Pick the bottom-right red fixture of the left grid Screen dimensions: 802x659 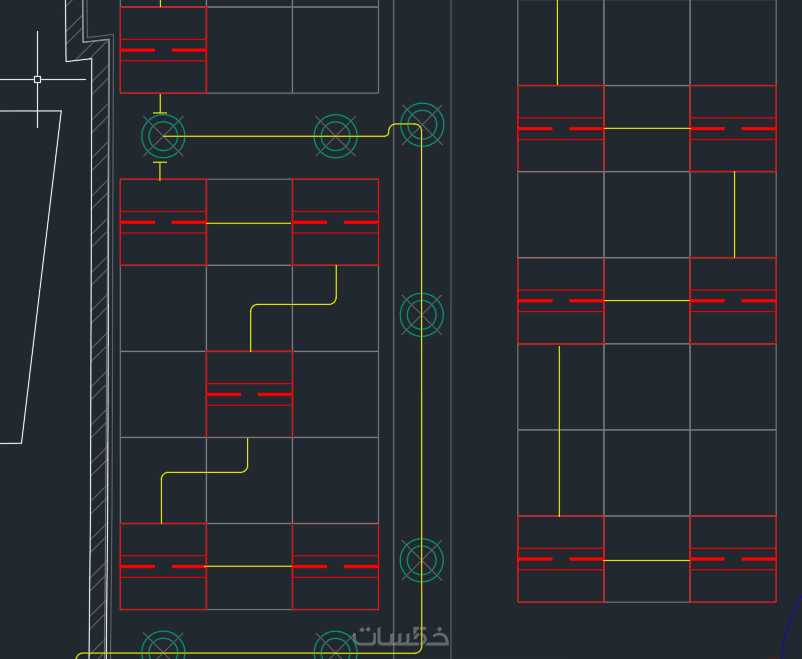click(x=336, y=566)
